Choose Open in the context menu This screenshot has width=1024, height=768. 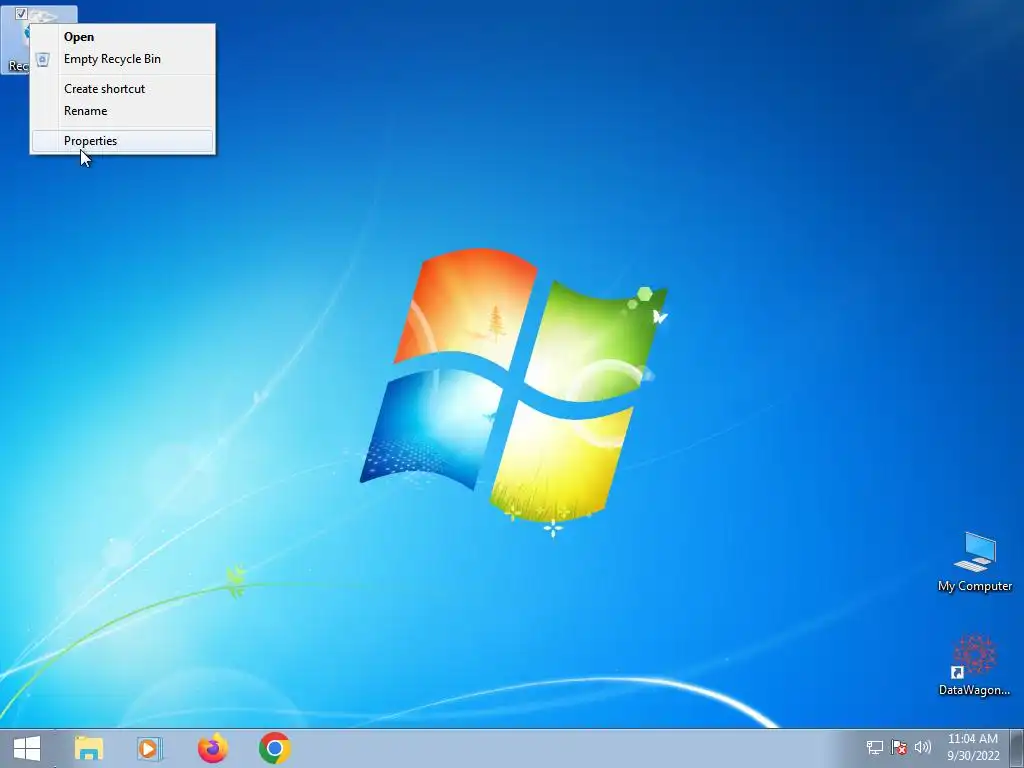pos(122,37)
